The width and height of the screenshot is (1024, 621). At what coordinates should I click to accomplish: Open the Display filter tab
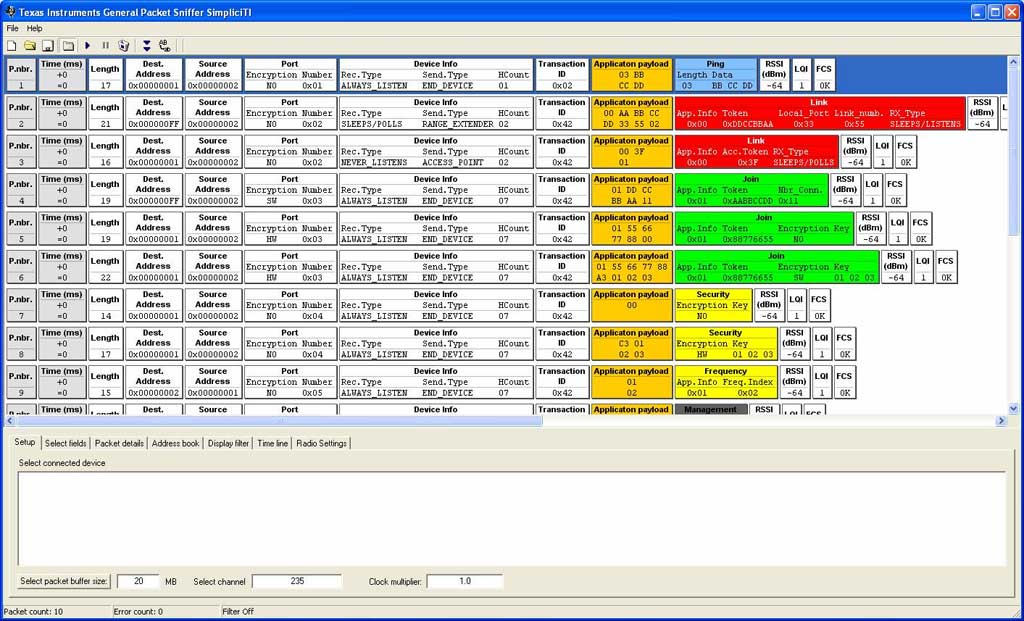click(x=228, y=443)
